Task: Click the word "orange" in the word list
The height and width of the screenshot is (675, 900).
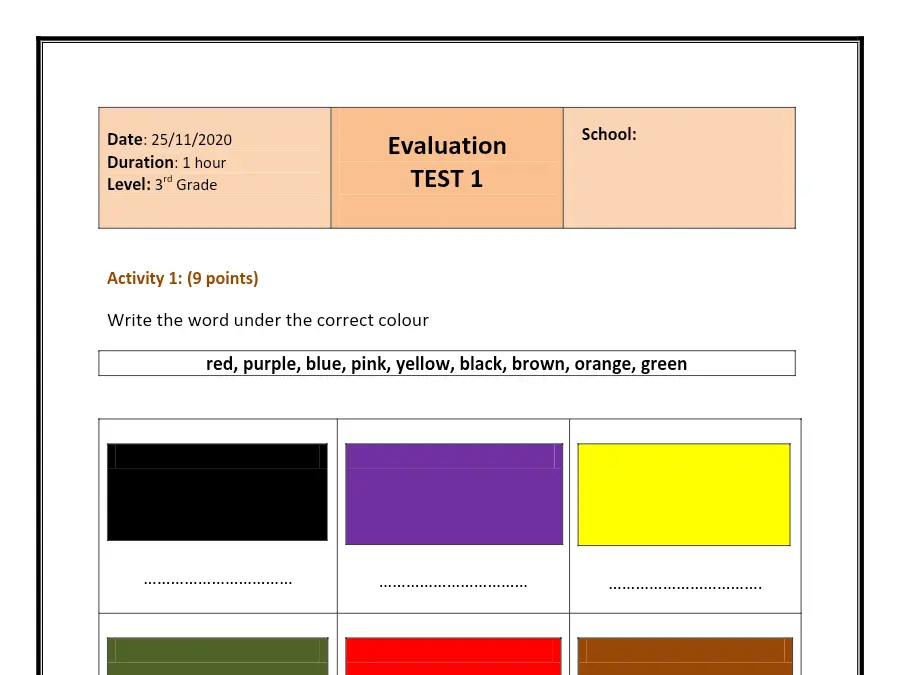Action: 605,364
